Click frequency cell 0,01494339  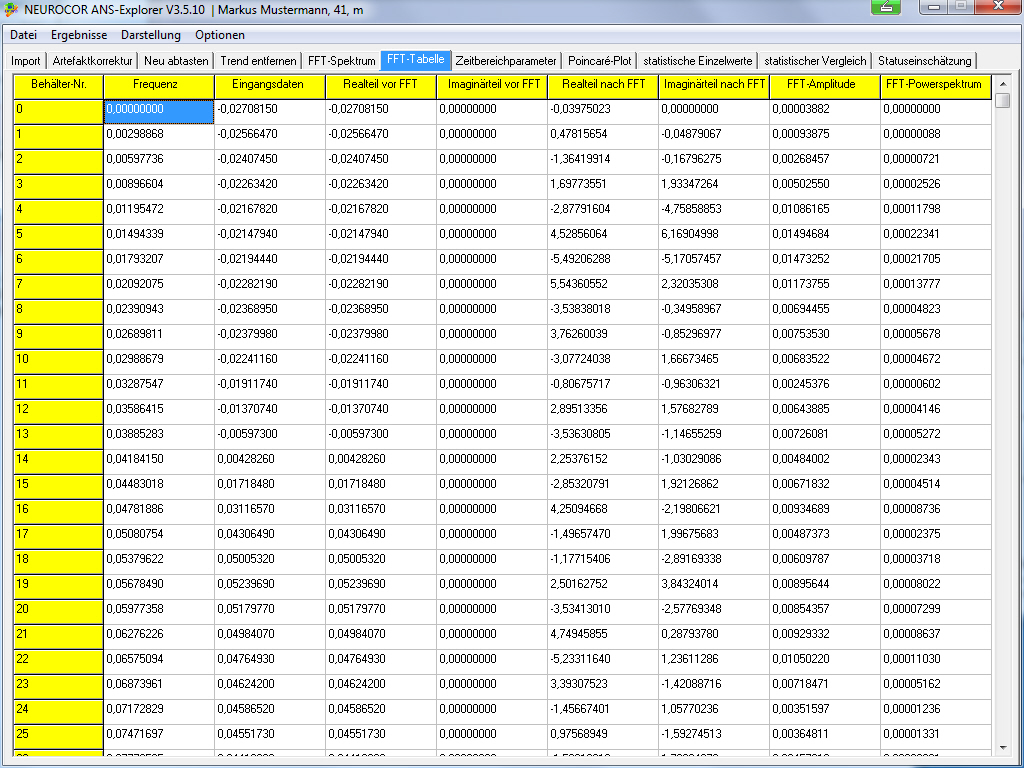click(159, 236)
